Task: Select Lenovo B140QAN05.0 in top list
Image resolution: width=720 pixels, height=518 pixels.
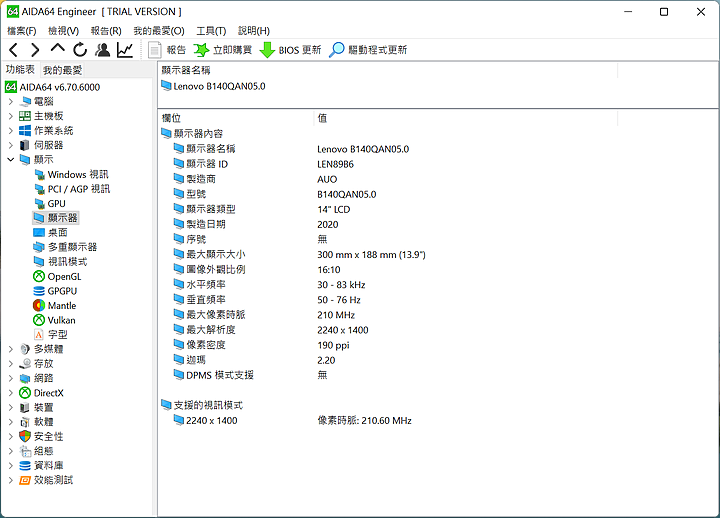Action: click(214, 86)
